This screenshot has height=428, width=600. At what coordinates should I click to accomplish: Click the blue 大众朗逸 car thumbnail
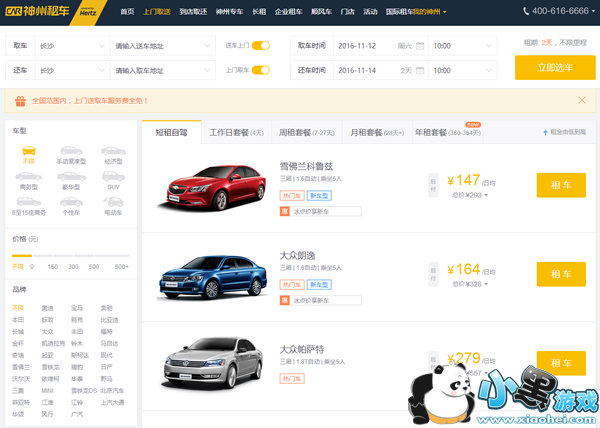coord(213,277)
